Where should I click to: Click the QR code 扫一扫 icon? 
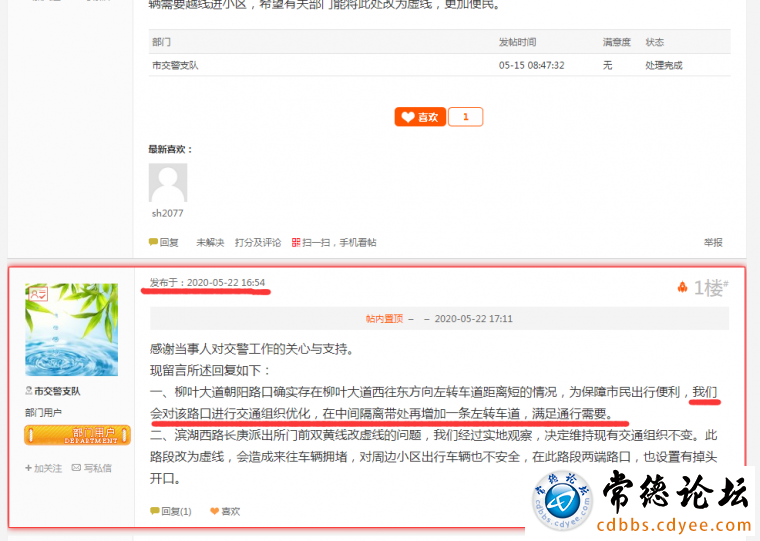click(296, 242)
